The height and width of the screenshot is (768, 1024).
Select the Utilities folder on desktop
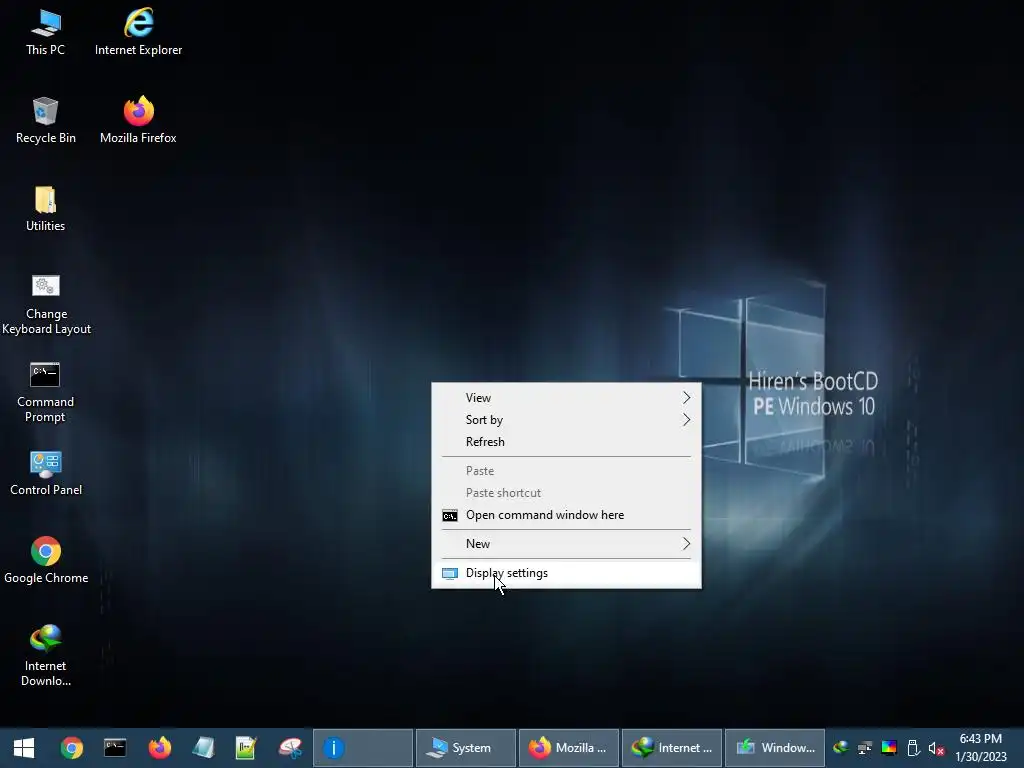click(x=45, y=208)
